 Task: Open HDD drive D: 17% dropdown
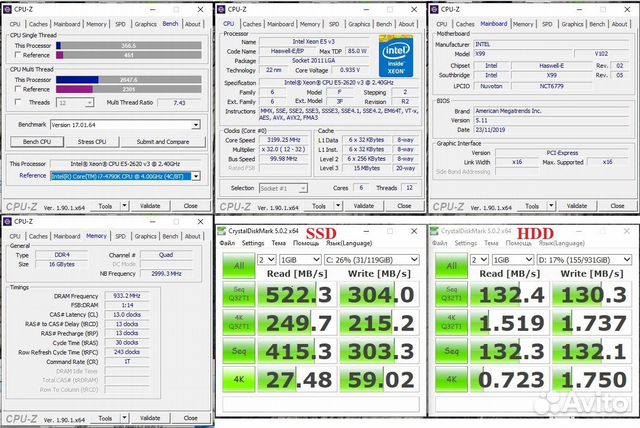(x=584, y=260)
